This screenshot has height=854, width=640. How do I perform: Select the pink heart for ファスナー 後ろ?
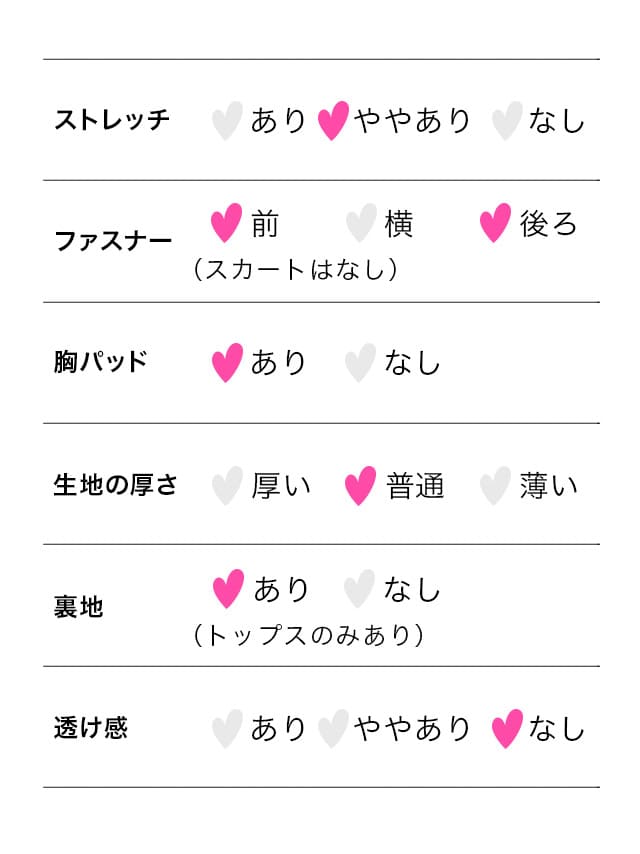click(496, 223)
